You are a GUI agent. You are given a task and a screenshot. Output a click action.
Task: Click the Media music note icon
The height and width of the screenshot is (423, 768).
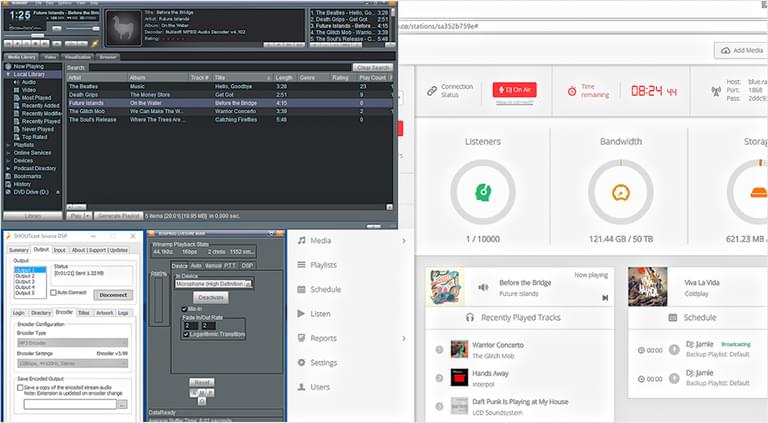tap(301, 240)
